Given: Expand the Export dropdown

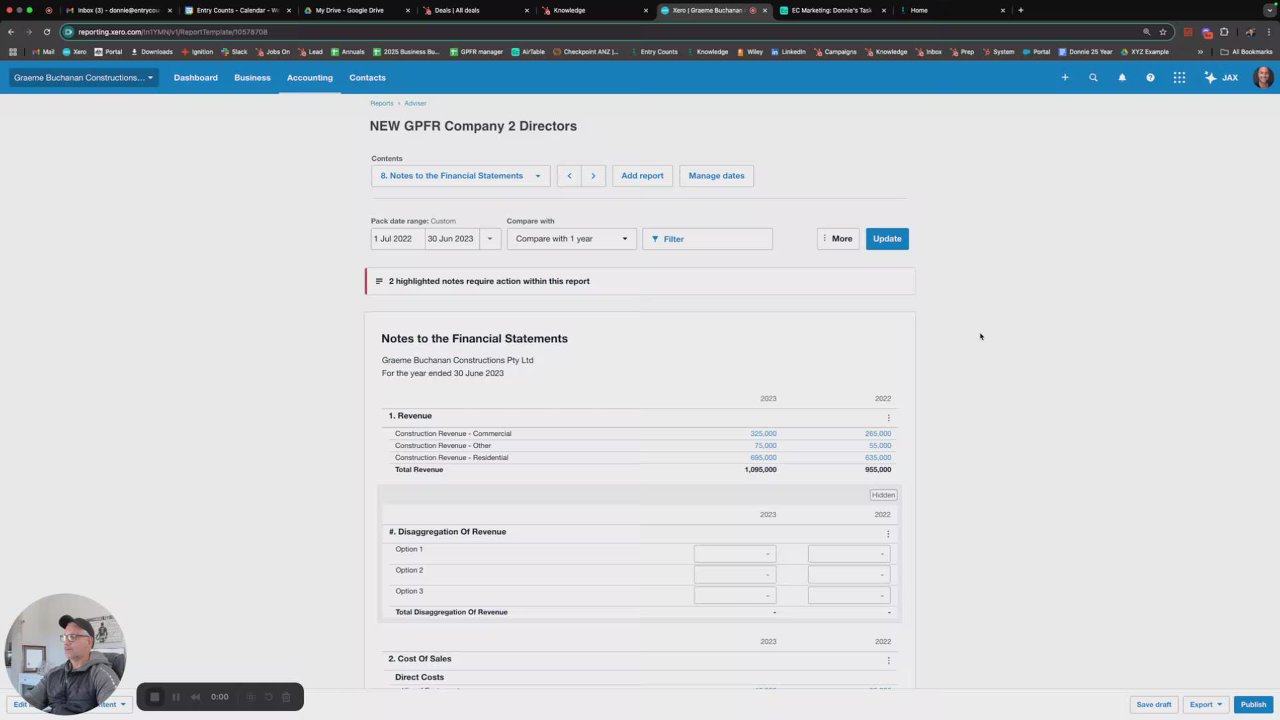Looking at the screenshot, I should click(1205, 704).
